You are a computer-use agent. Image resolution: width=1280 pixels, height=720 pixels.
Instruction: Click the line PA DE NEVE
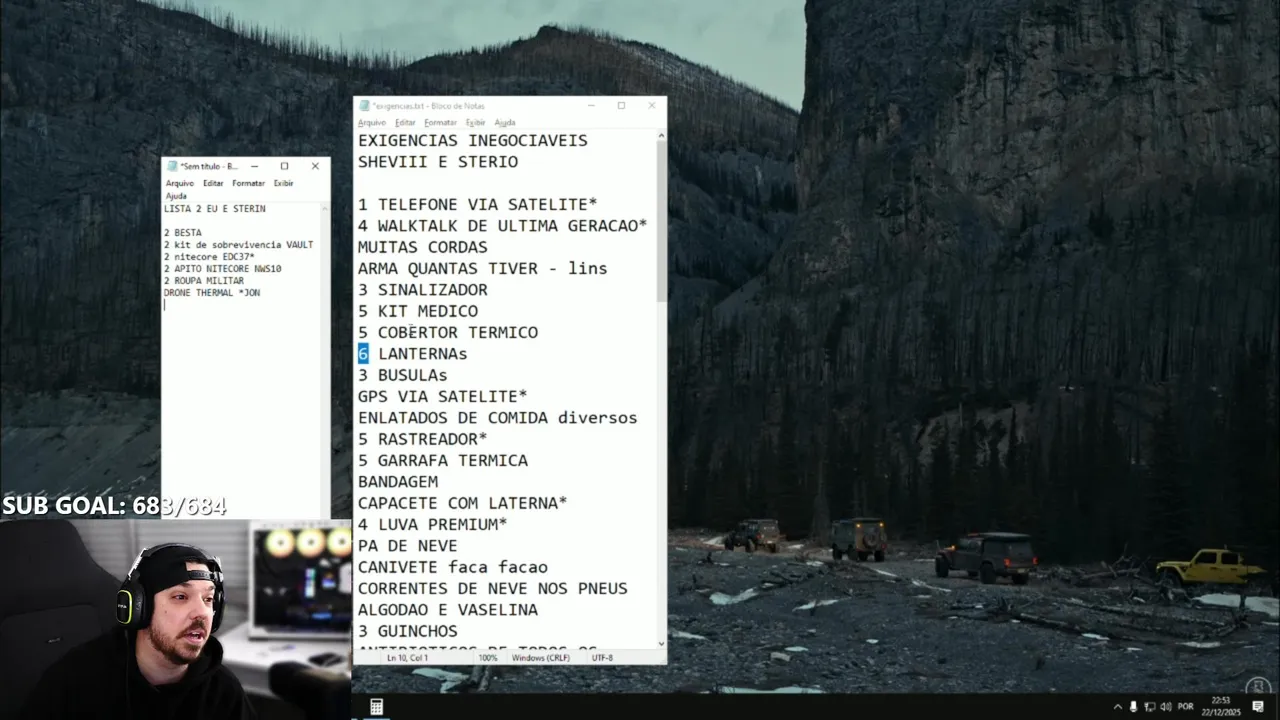(x=408, y=545)
